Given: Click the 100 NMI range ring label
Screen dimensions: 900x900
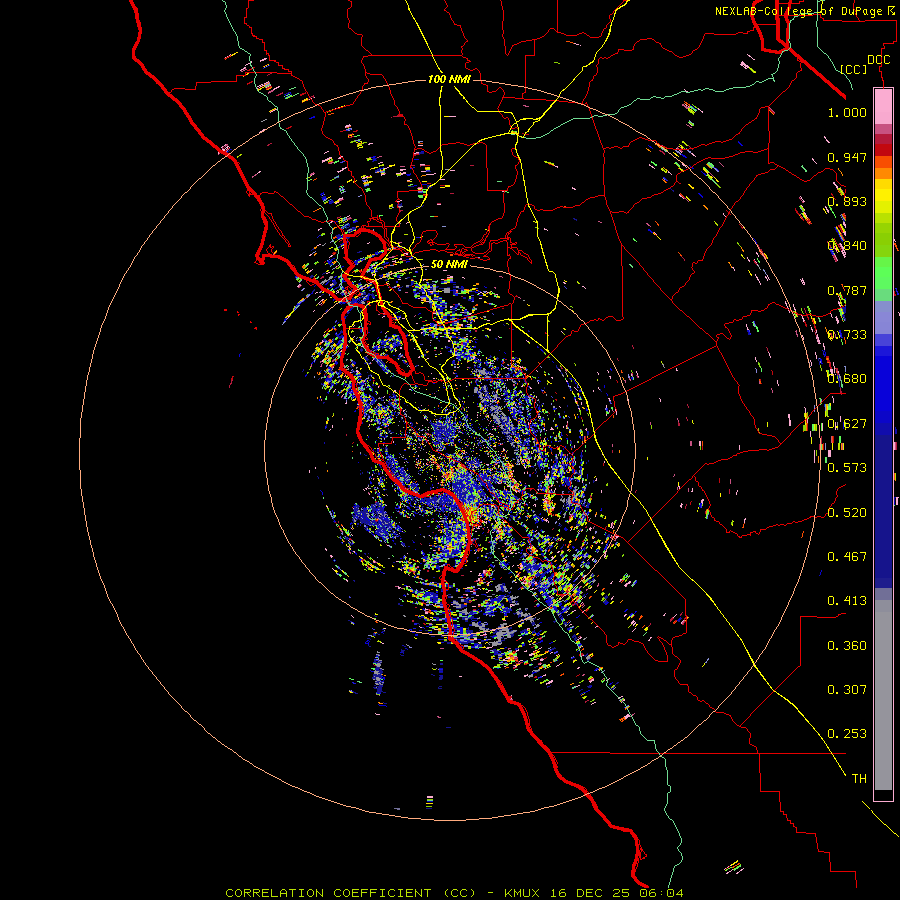Looking at the screenshot, I should (x=449, y=79).
